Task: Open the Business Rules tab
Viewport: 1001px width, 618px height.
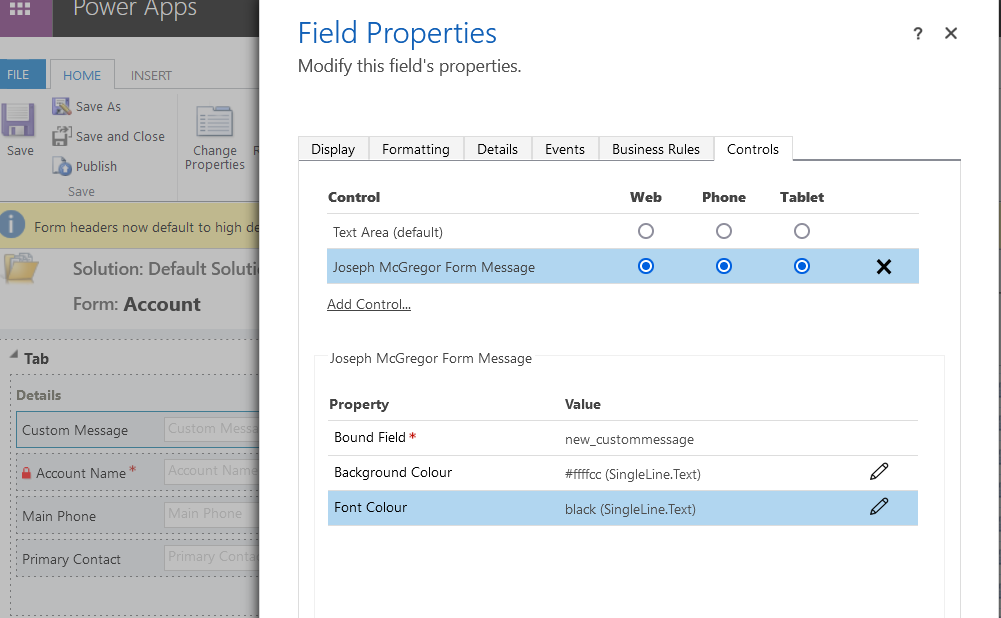Action: pyautogui.click(x=655, y=149)
